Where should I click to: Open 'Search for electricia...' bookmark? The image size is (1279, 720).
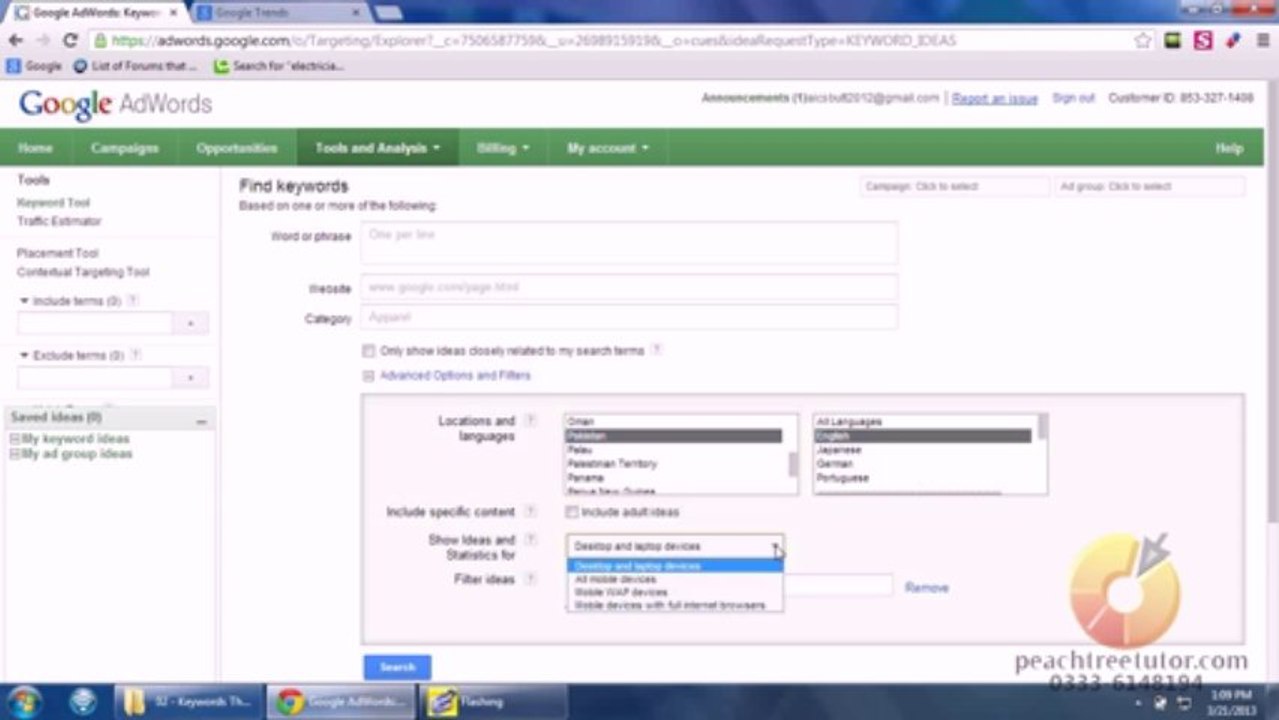279,66
